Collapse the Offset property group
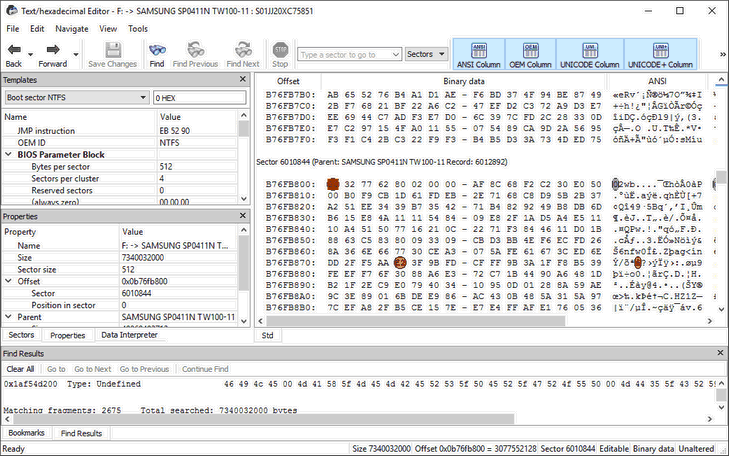 [8, 281]
